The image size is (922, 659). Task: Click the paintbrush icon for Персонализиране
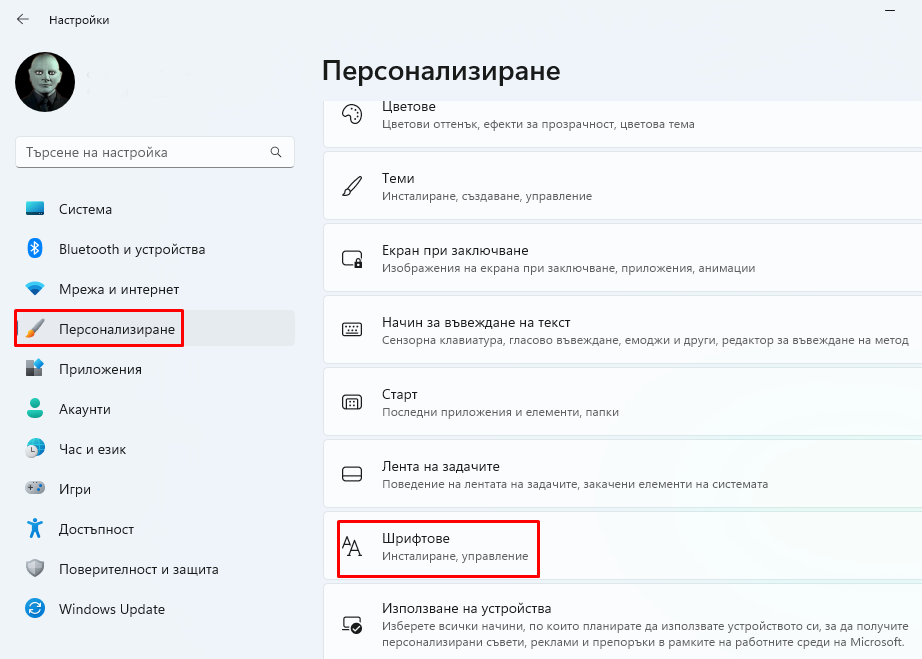[x=35, y=329]
